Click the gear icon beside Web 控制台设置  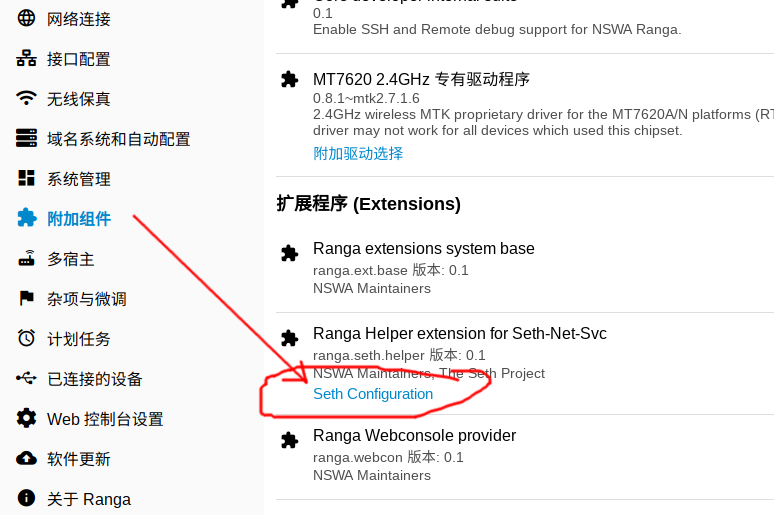(x=26, y=418)
